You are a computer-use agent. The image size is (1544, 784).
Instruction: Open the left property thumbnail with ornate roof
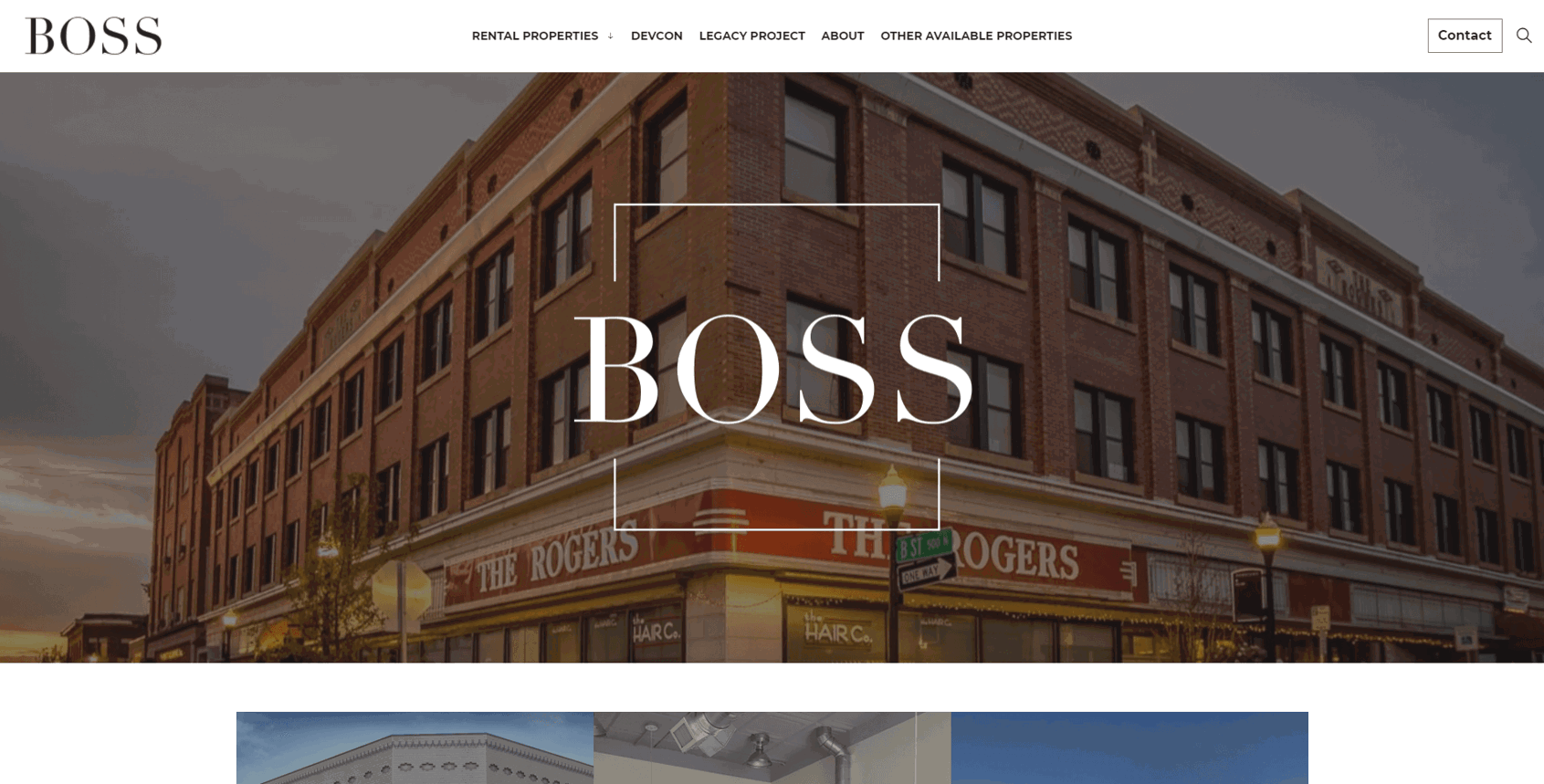415,747
